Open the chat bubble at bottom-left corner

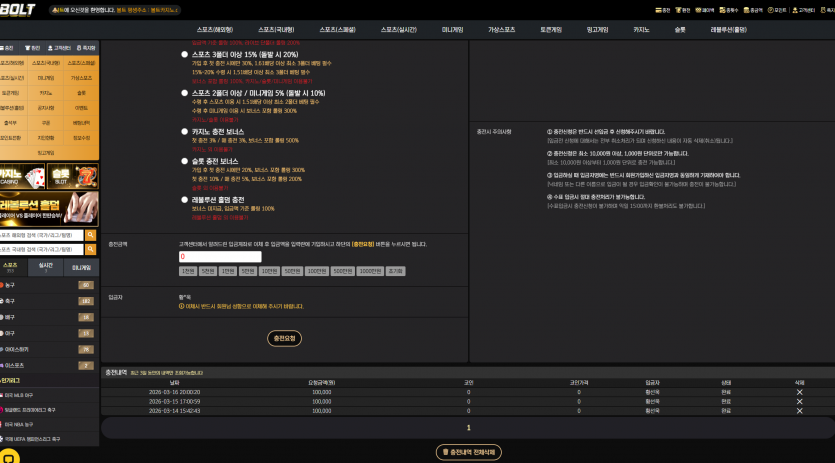click(x=9, y=457)
